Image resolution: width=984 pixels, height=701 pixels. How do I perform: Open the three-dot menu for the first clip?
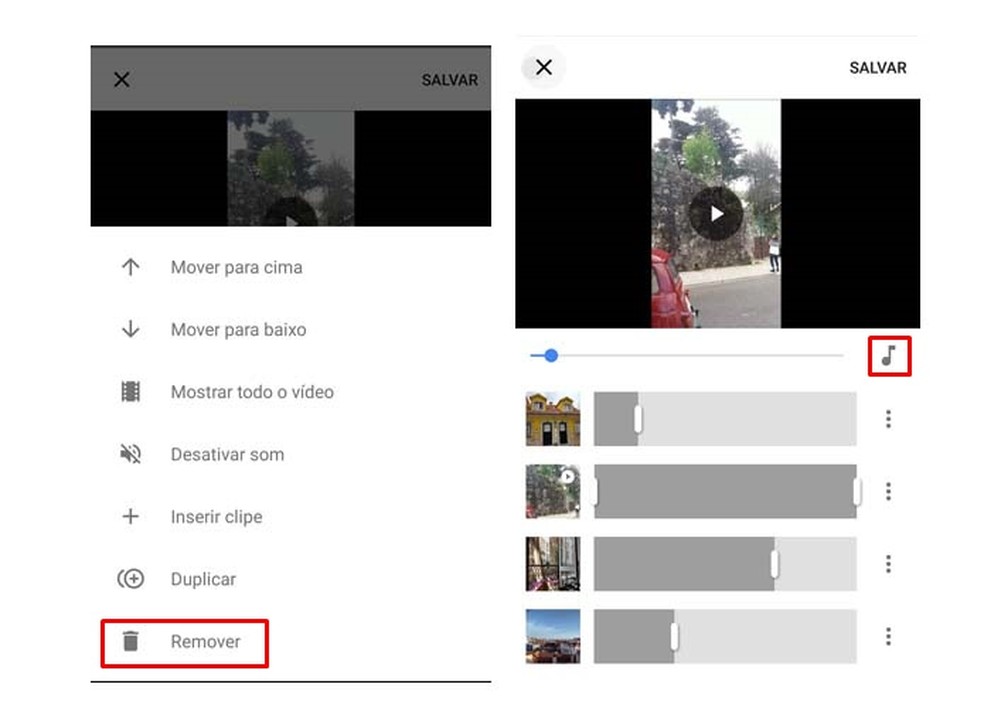888,419
